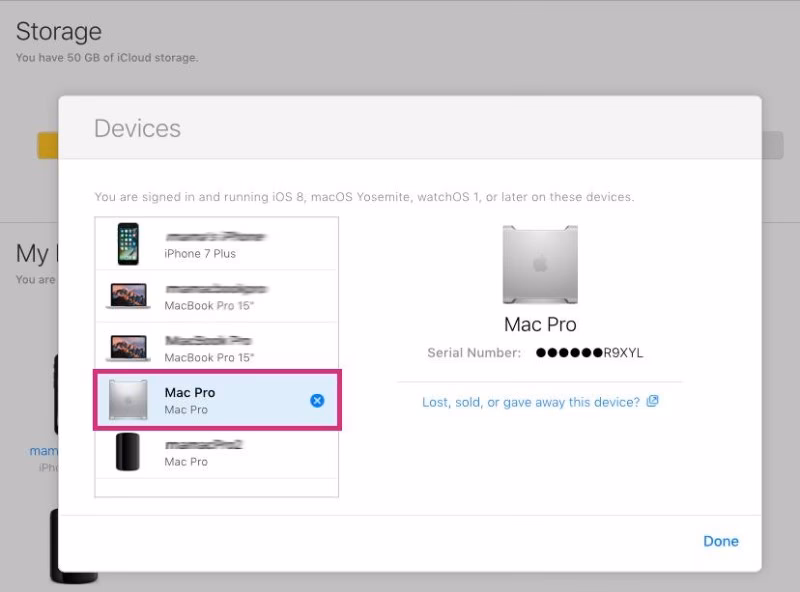
Task: Click the silver Mac Pro tower icon in list
Action: (128, 400)
